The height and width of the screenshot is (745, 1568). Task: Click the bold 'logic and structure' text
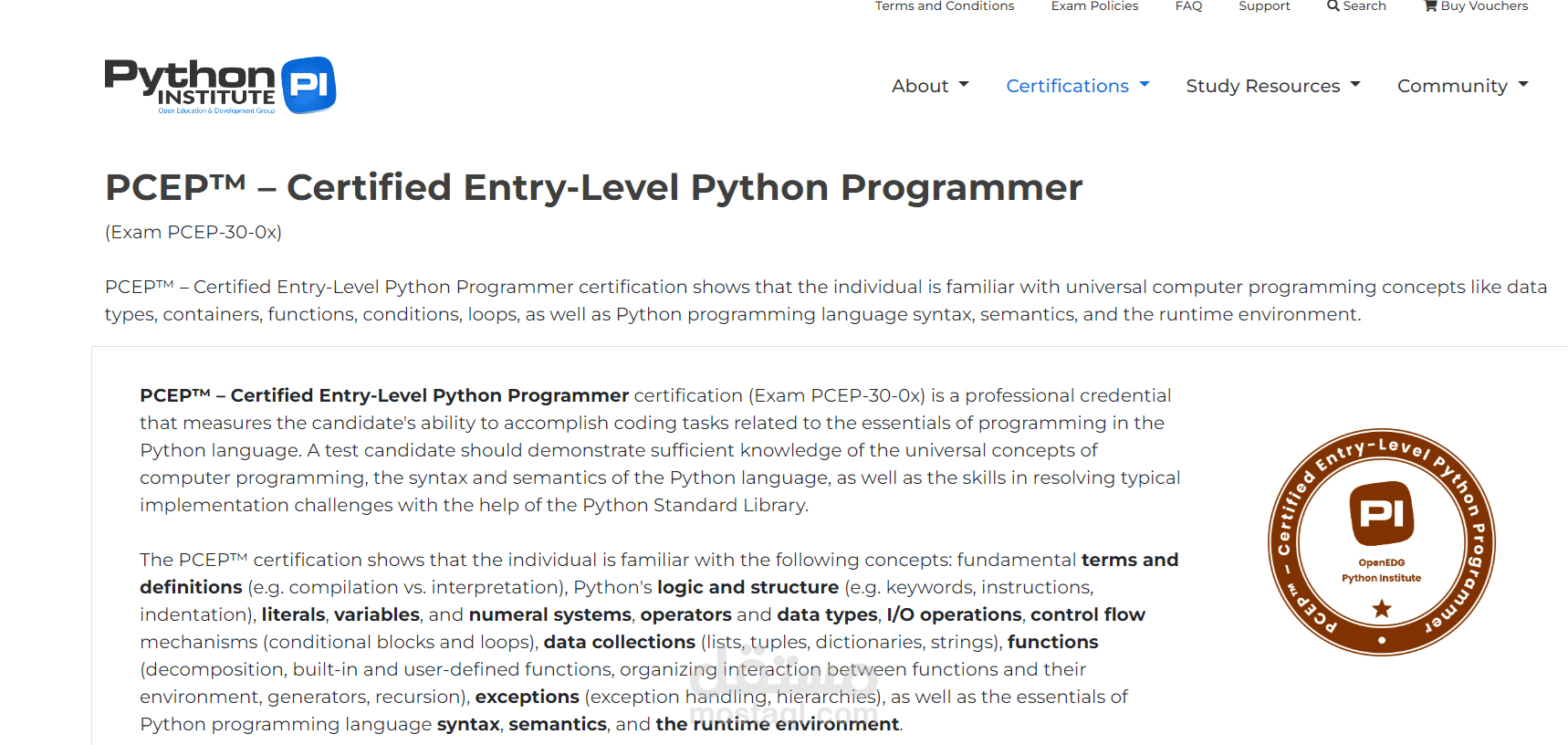click(747, 587)
